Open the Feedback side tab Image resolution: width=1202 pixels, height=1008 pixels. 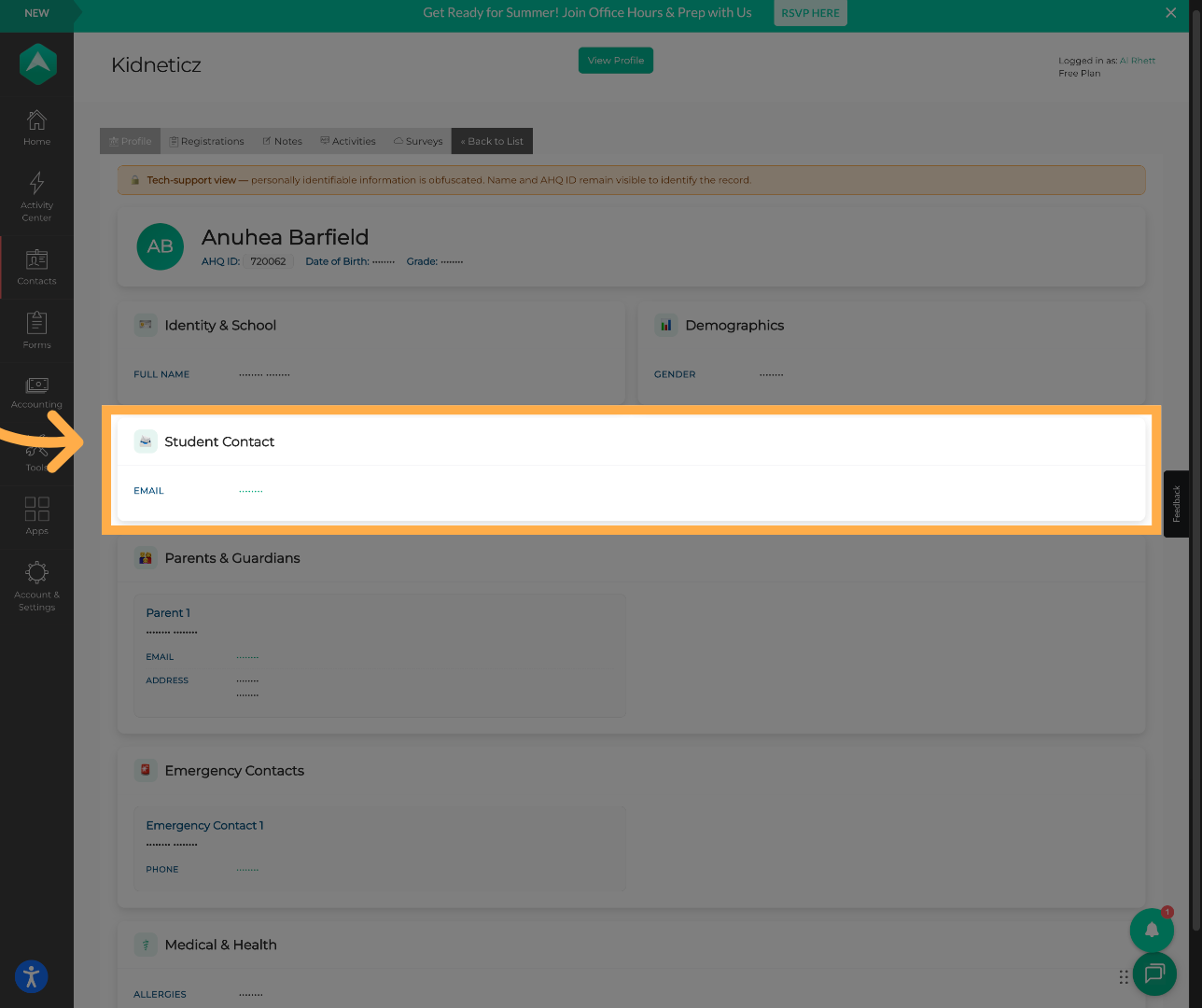(x=1177, y=504)
